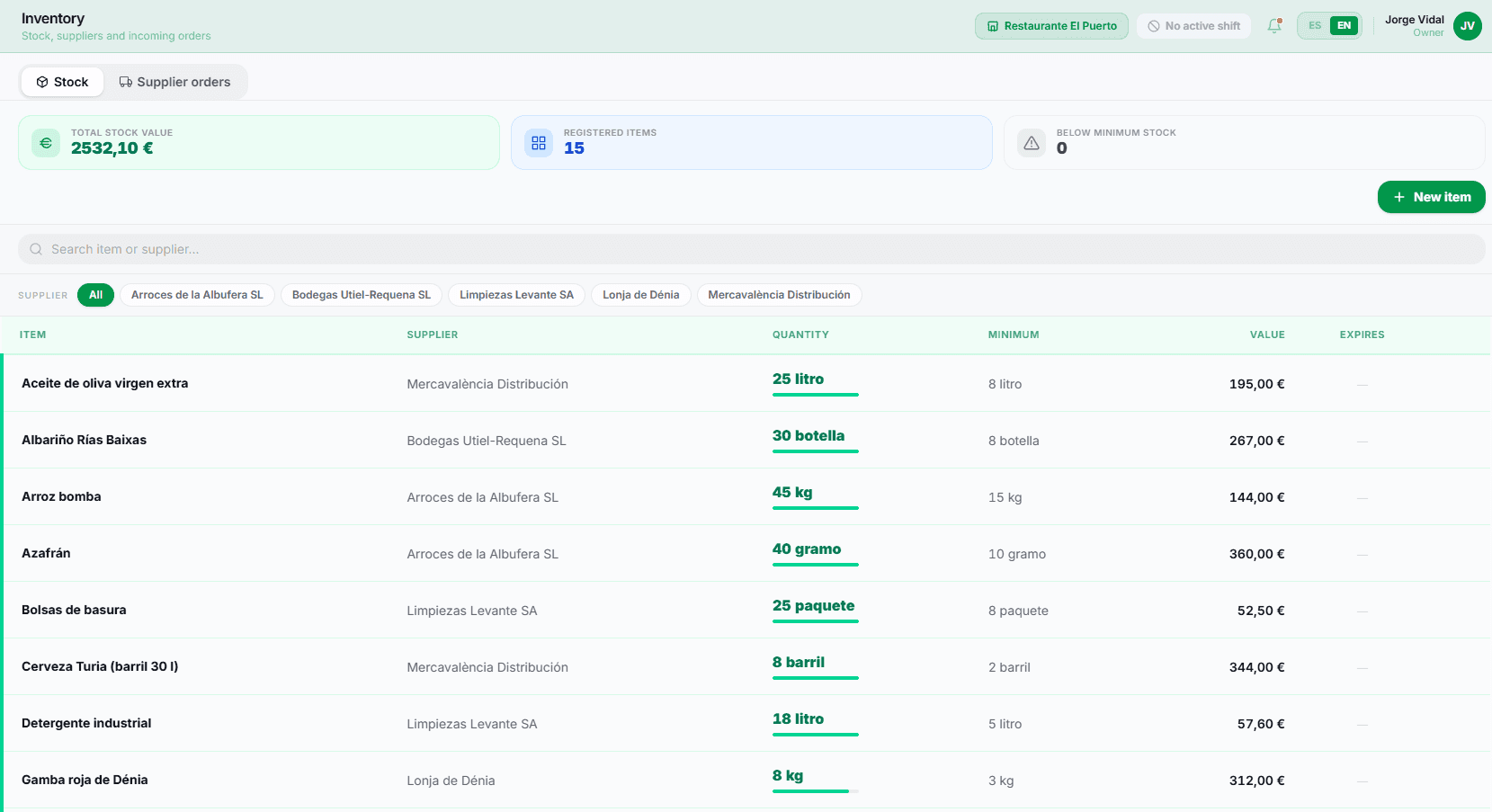This screenshot has width=1492, height=812.
Task: Open Jorge Vidal profile name
Action: 1414,20
